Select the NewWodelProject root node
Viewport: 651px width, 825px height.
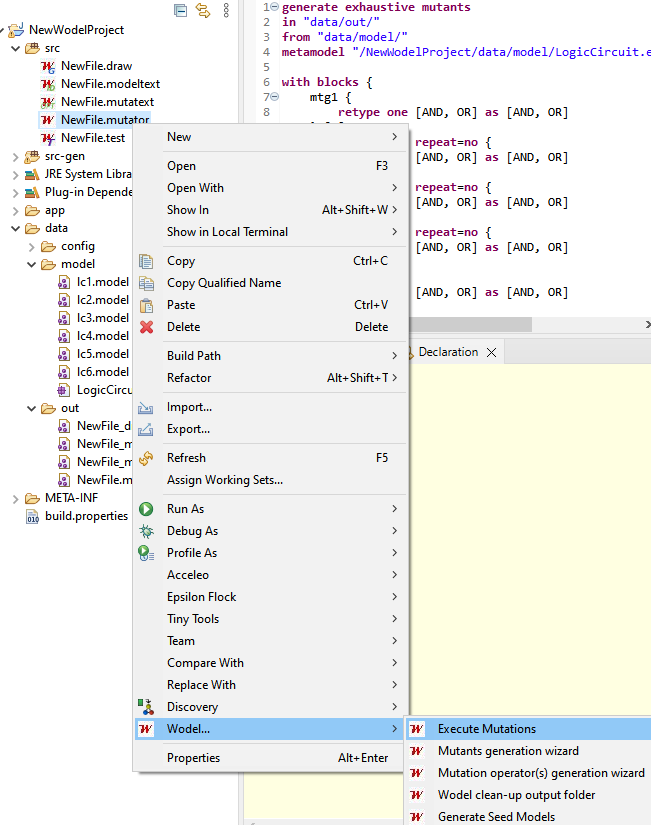tap(76, 30)
